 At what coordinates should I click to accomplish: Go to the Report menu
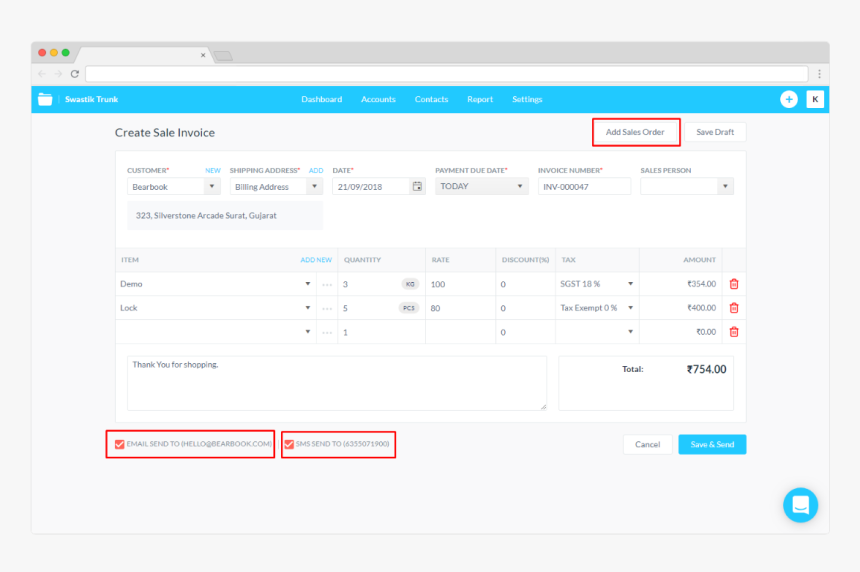pyautogui.click(x=480, y=99)
